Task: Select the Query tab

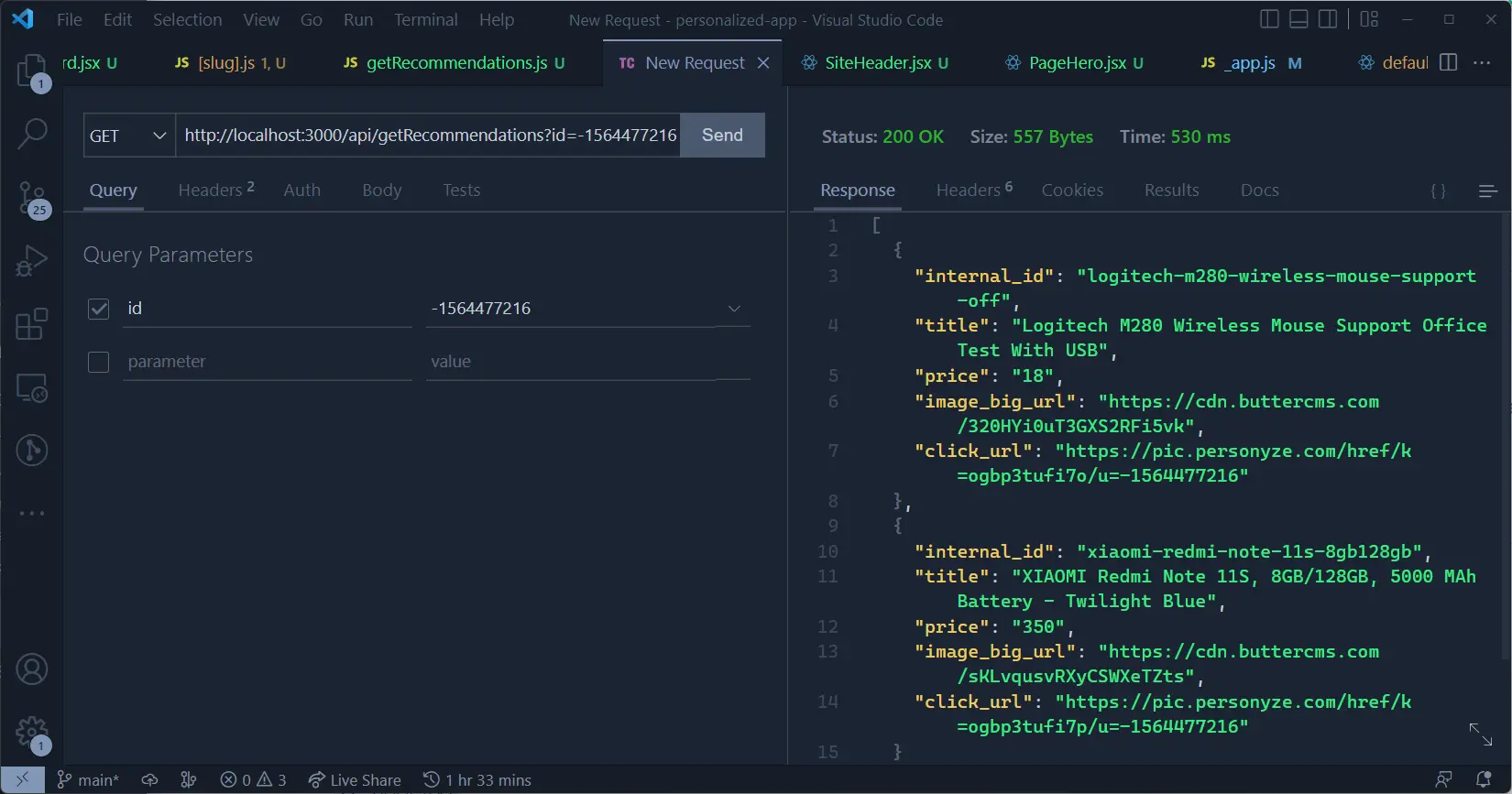Action: (x=114, y=190)
